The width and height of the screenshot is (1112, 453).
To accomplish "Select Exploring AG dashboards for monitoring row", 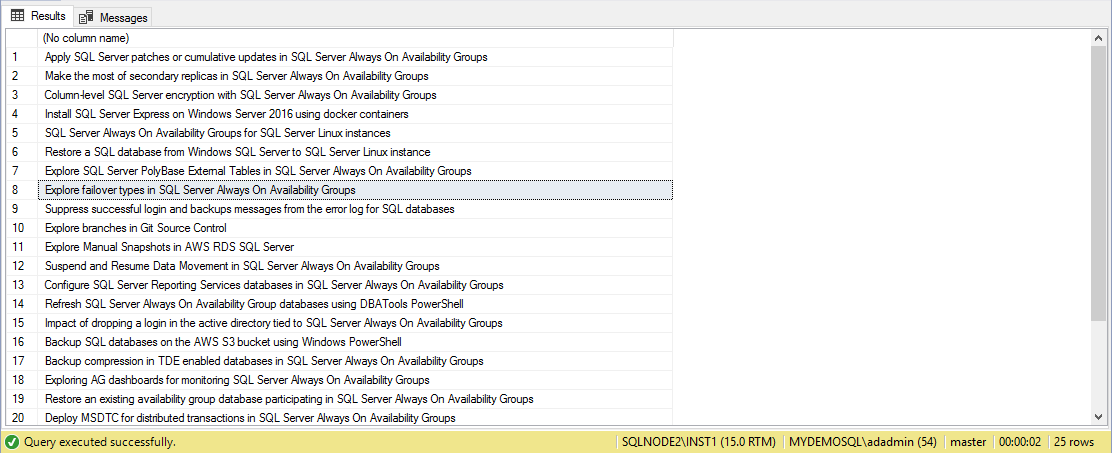I will click(355, 380).
